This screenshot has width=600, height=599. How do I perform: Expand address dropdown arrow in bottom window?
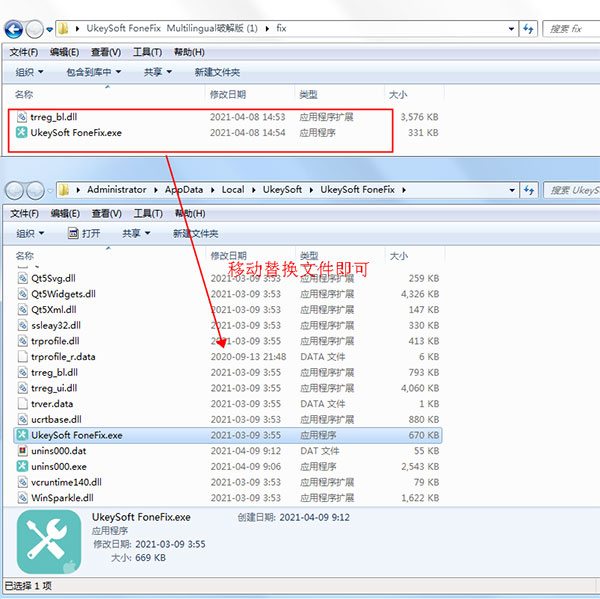(512, 190)
